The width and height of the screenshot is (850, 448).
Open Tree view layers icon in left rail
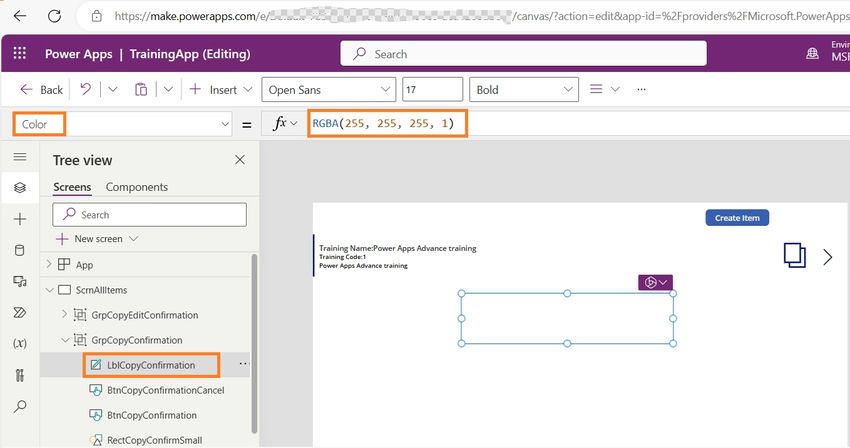[x=20, y=188]
